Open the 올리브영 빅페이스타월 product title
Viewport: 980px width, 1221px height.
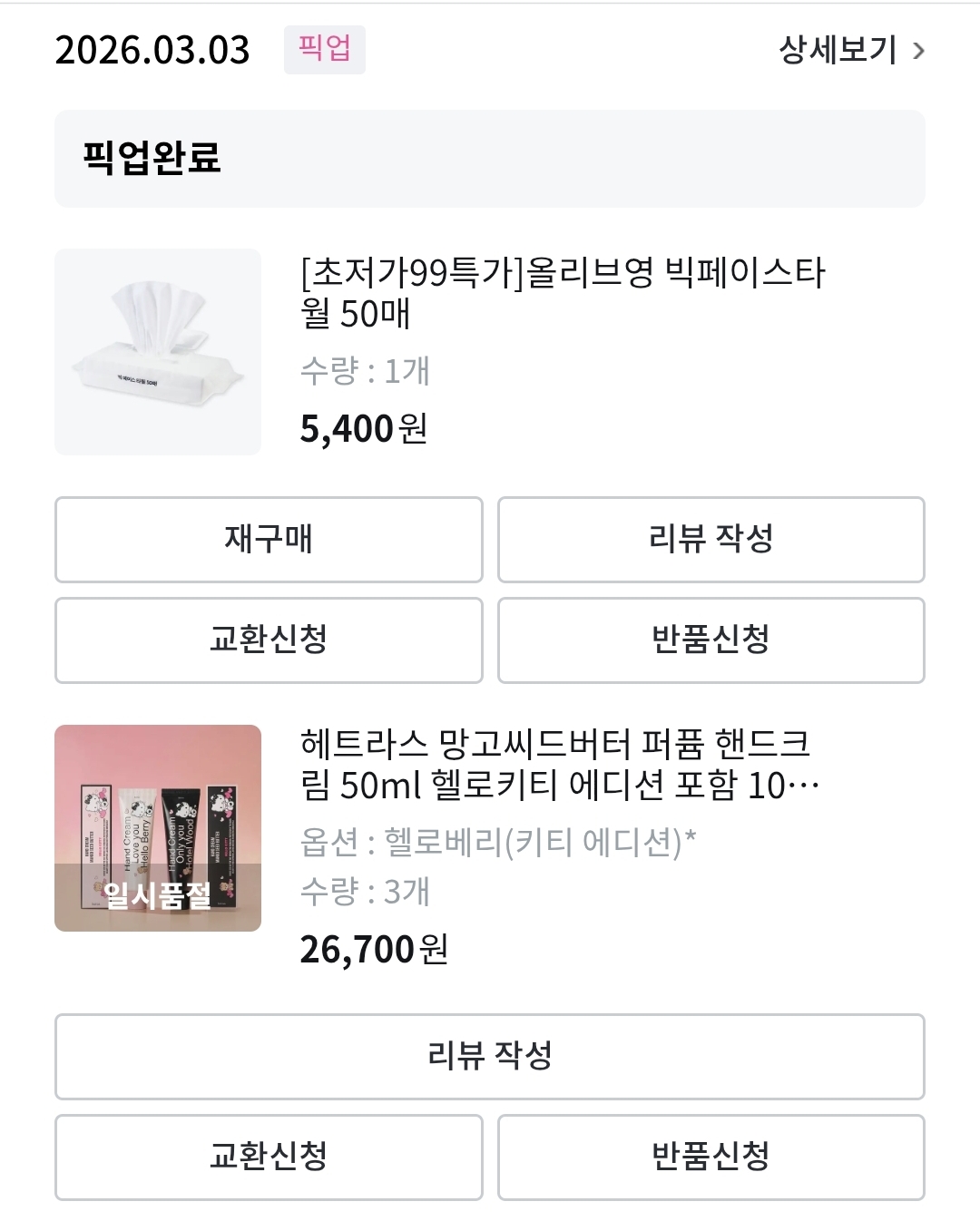563,293
